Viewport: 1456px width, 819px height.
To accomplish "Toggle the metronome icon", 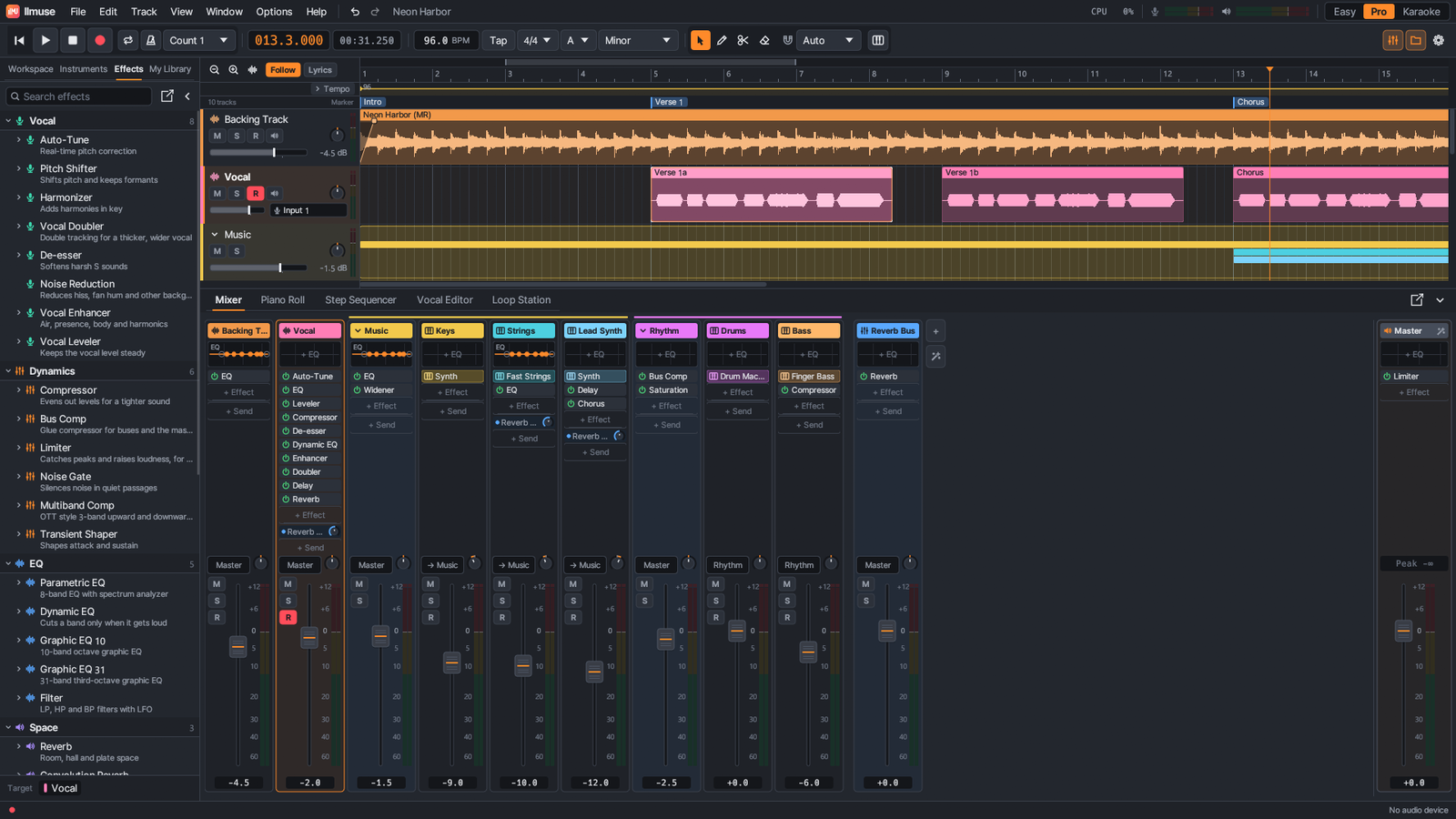I will click(x=151, y=40).
